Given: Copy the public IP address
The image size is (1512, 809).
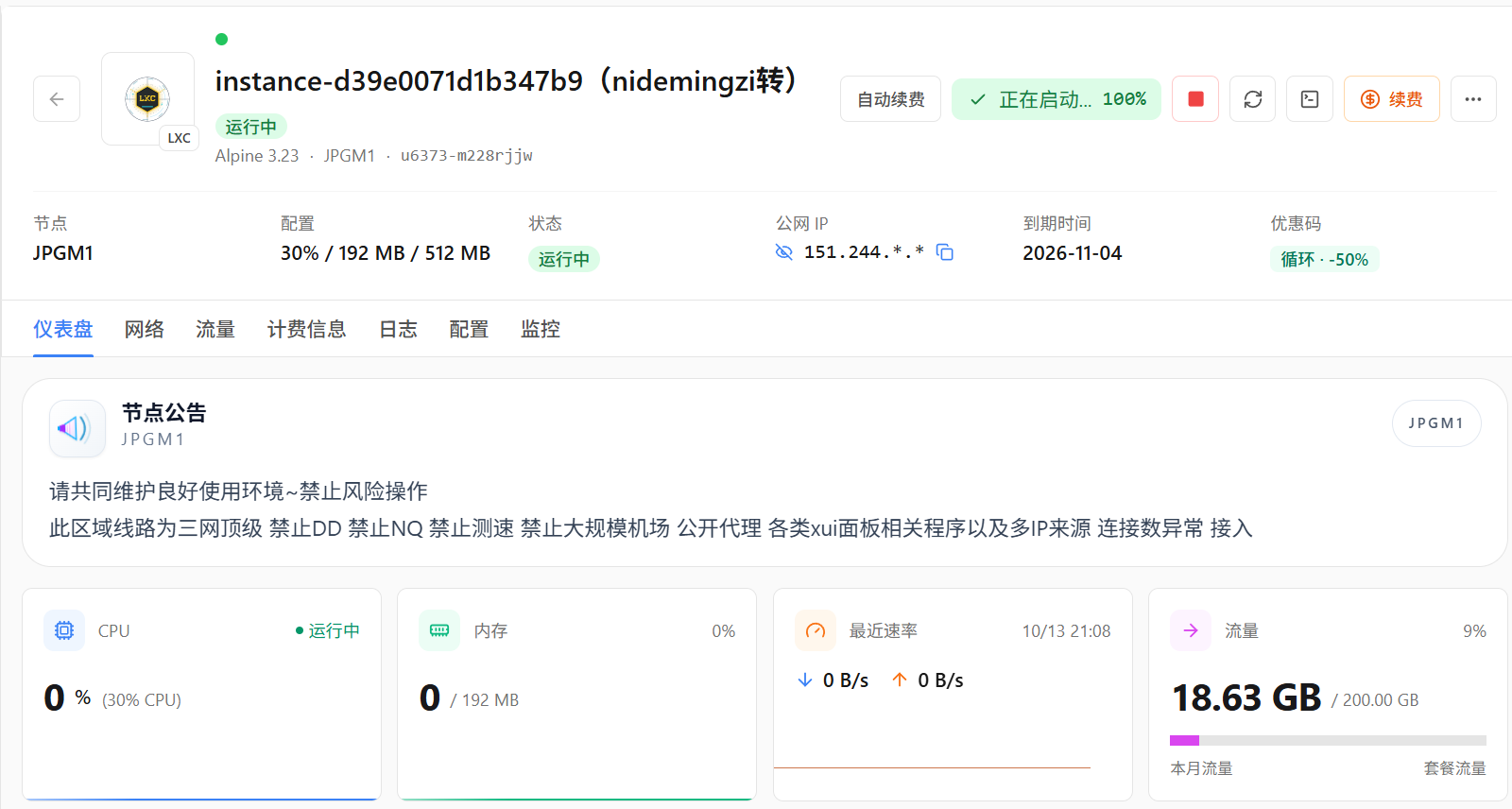Looking at the screenshot, I should (945, 252).
